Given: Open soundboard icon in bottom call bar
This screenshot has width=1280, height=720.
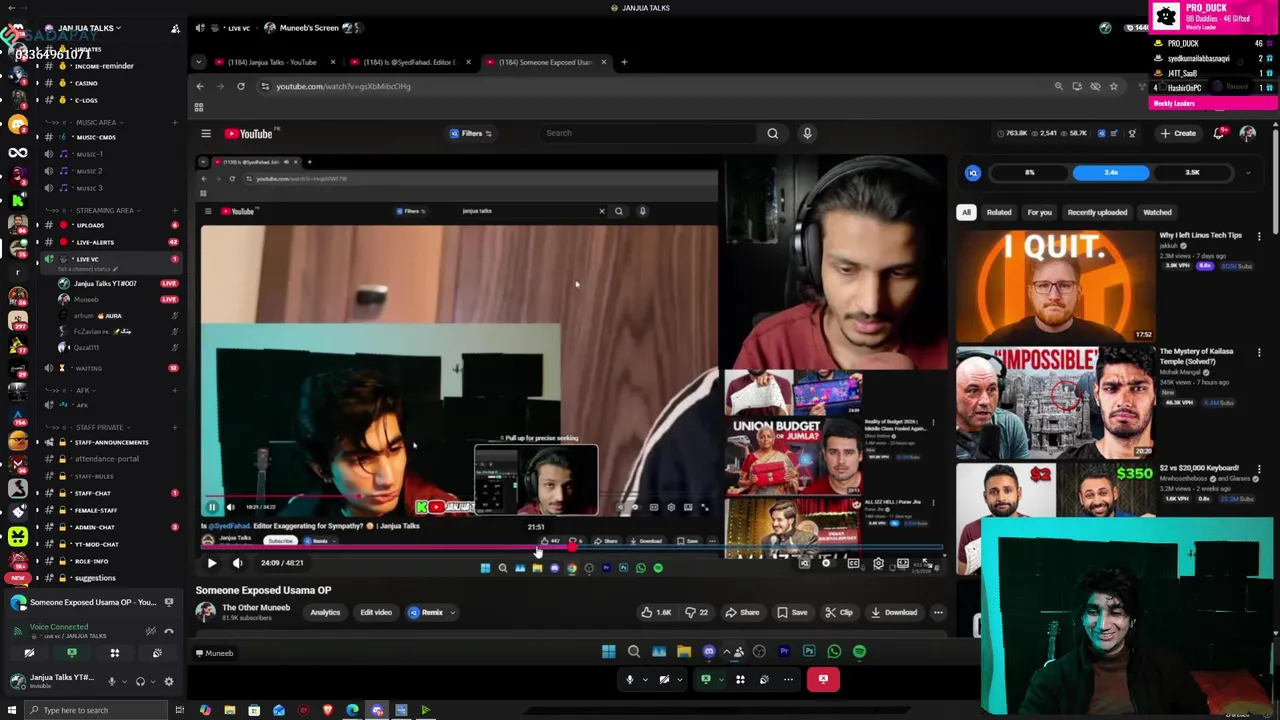Looking at the screenshot, I should pos(764,679).
